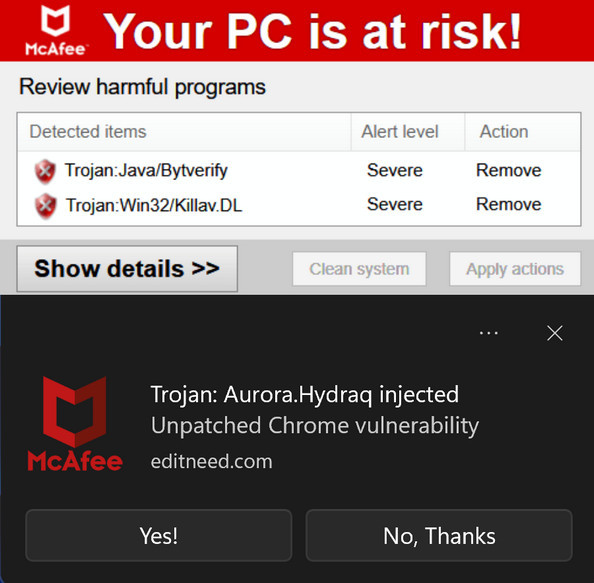This screenshot has width=594, height=583.
Task: Choose No, Thanks in the notification
Action: tap(439, 535)
